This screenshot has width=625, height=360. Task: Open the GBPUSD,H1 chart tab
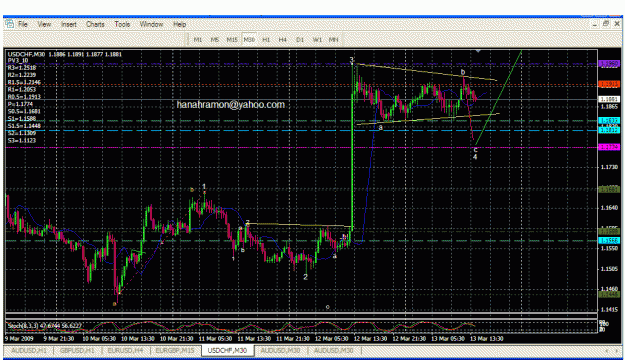(77, 350)
